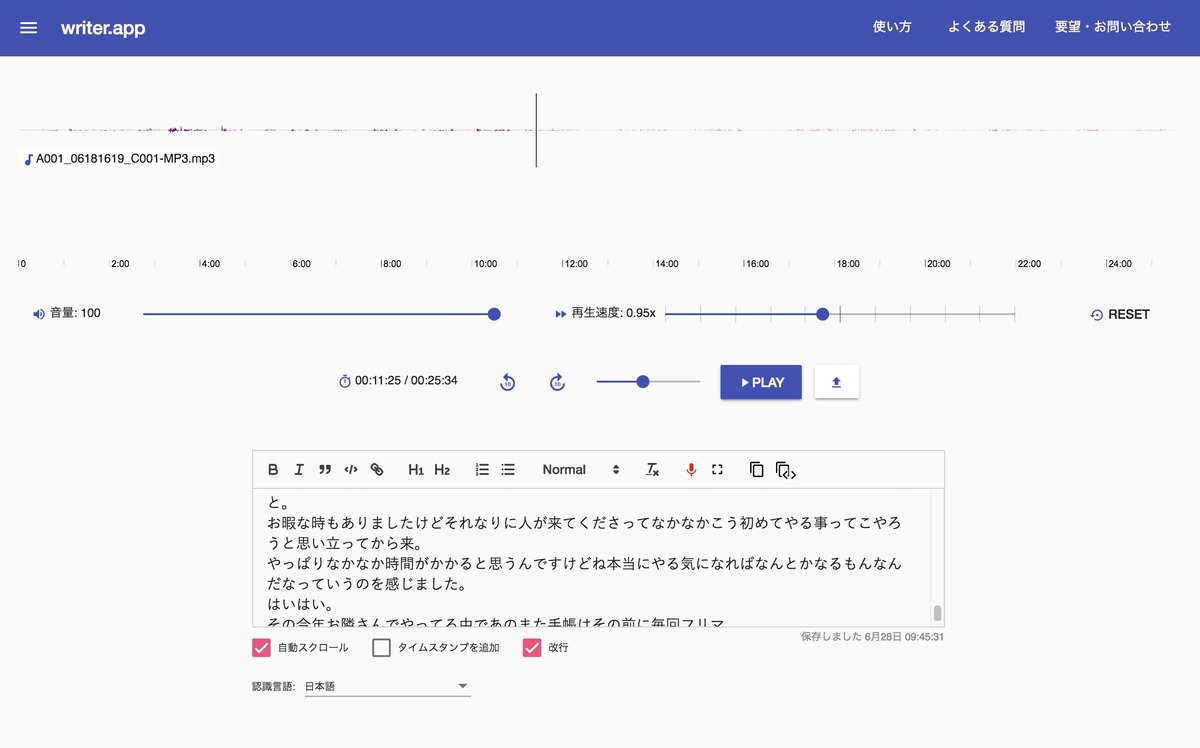Screen dimensions: 1200x748
Task: Open the hamburger navigation menu
Action: [28, 27]
